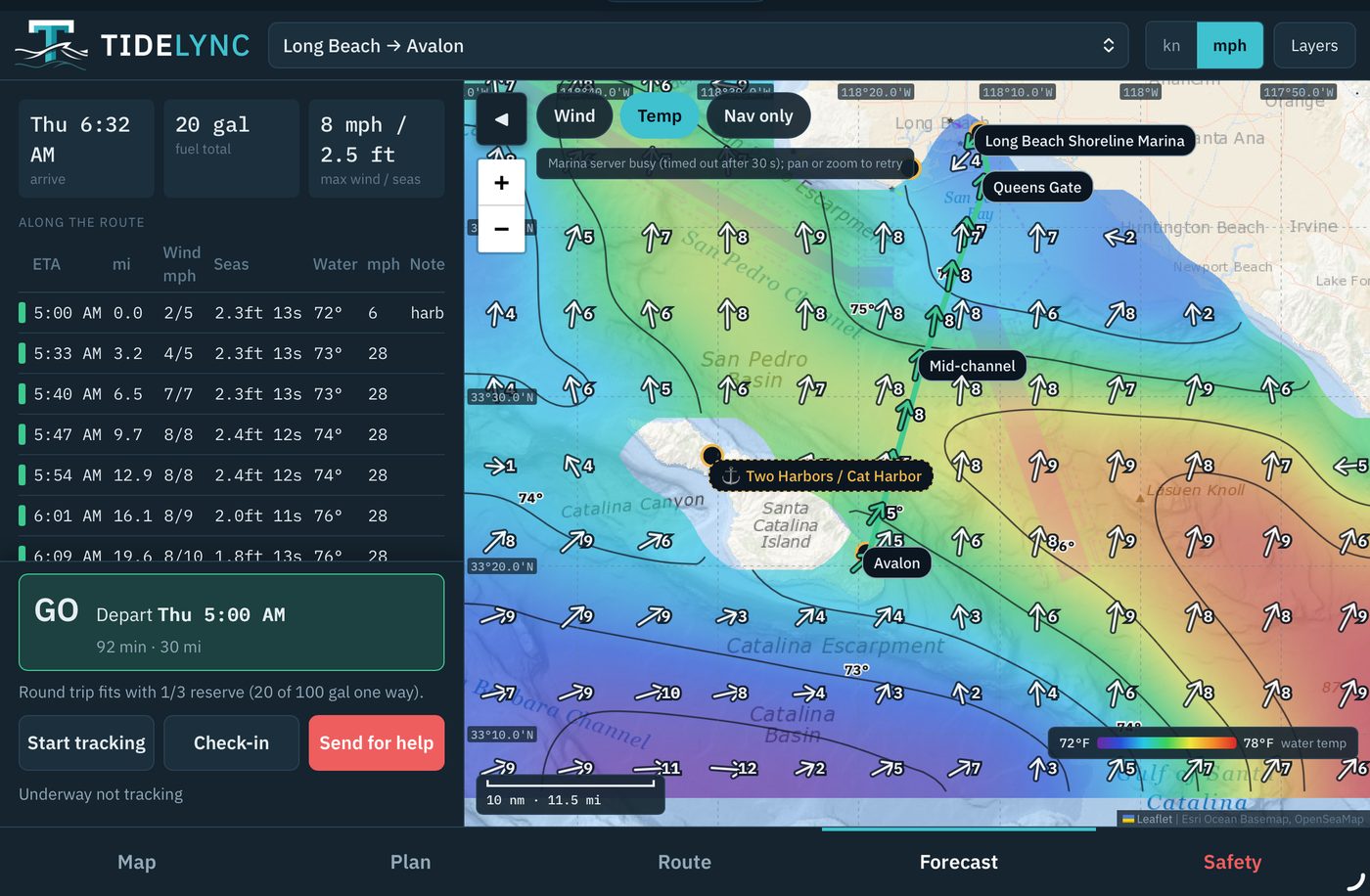This screenshot has height=896, width=1370.
Task: Click the arrival time Thu 6:32 AM card
Action: pos(86,149)
